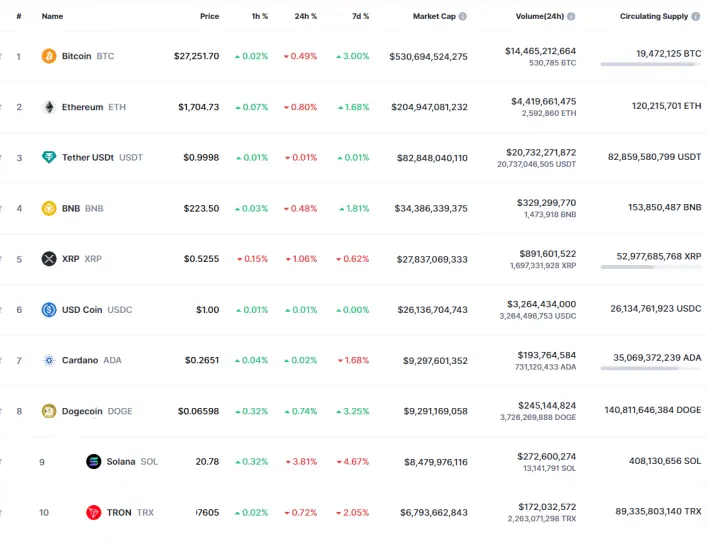The width and height of the screenshot is (707, 544).
Task: Click USD Coin supply 26,134,761,923 USDC
Action: click(656, 309)
